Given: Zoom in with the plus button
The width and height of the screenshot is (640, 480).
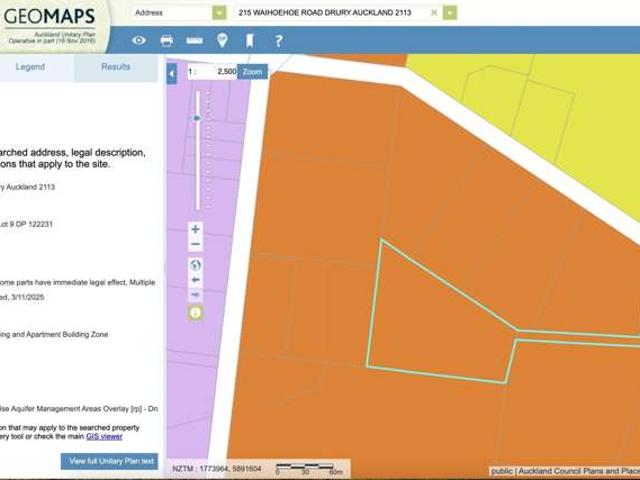Looking at the screenshot, I should (x=195, y=229).
